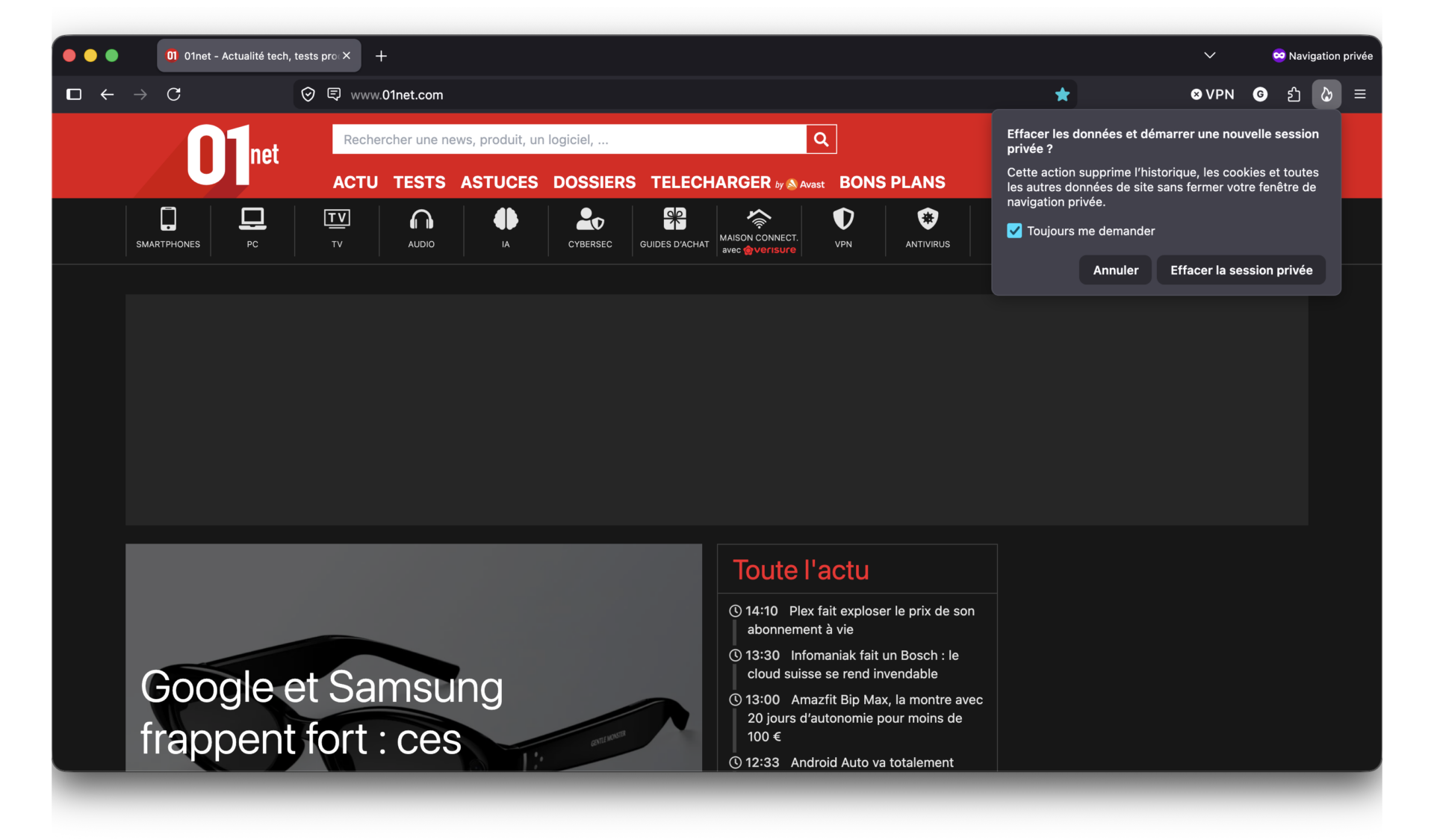
Task: Open the ACTU menu
Action: click(x=356, y=182)
